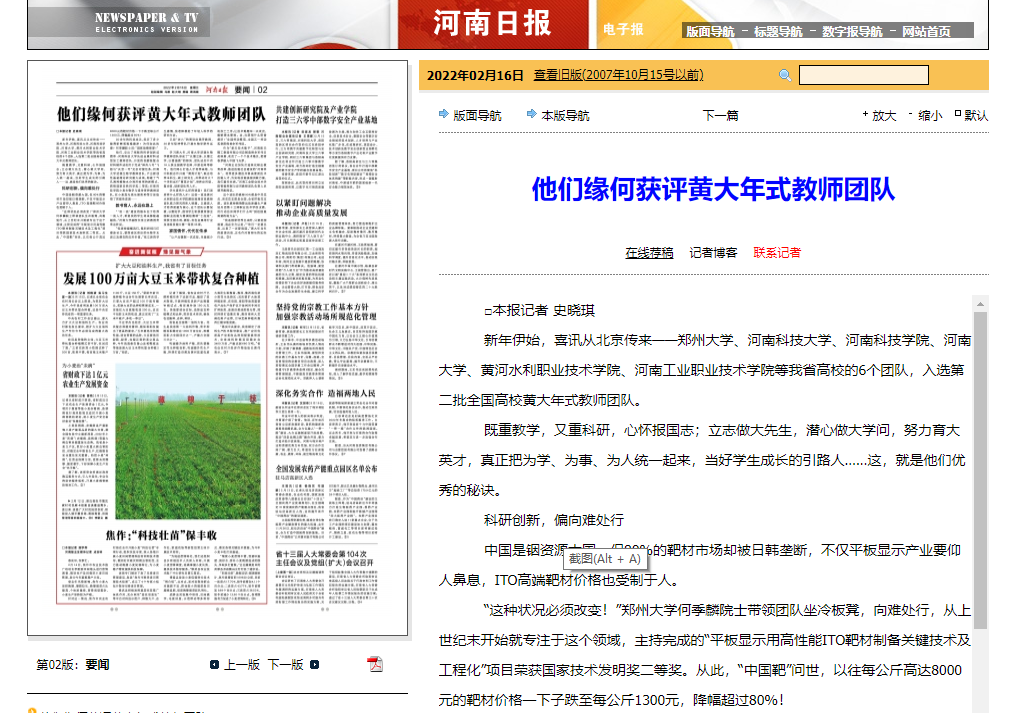Go to 网站首页 in the top menu
Image resolution: width=1033 pixels, height=713 pixels.
926,31
